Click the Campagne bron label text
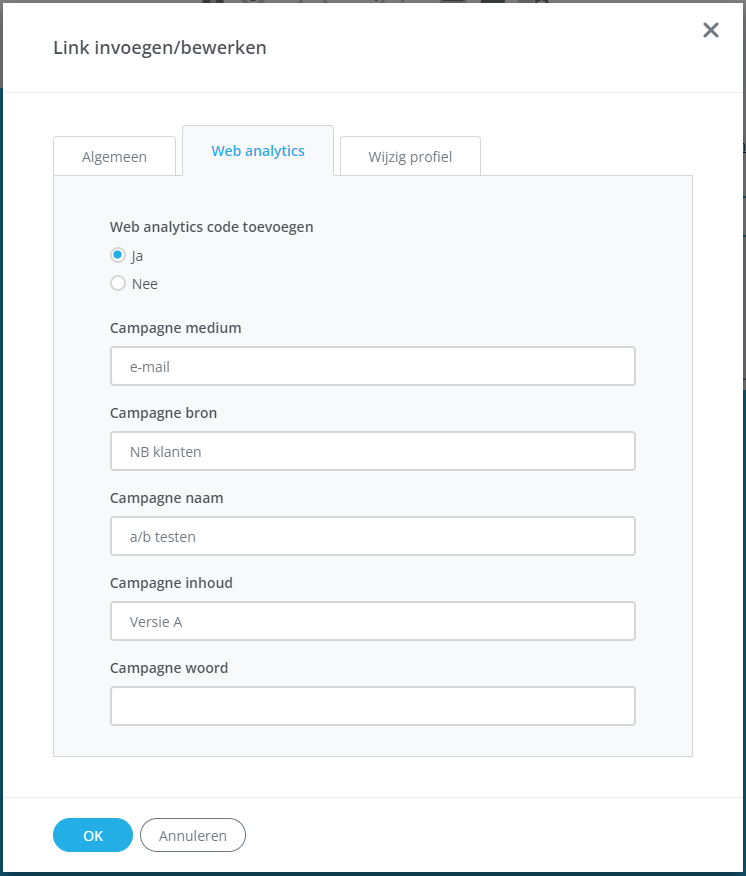This screenshot has width=746, height=876. tap(163, 412)
